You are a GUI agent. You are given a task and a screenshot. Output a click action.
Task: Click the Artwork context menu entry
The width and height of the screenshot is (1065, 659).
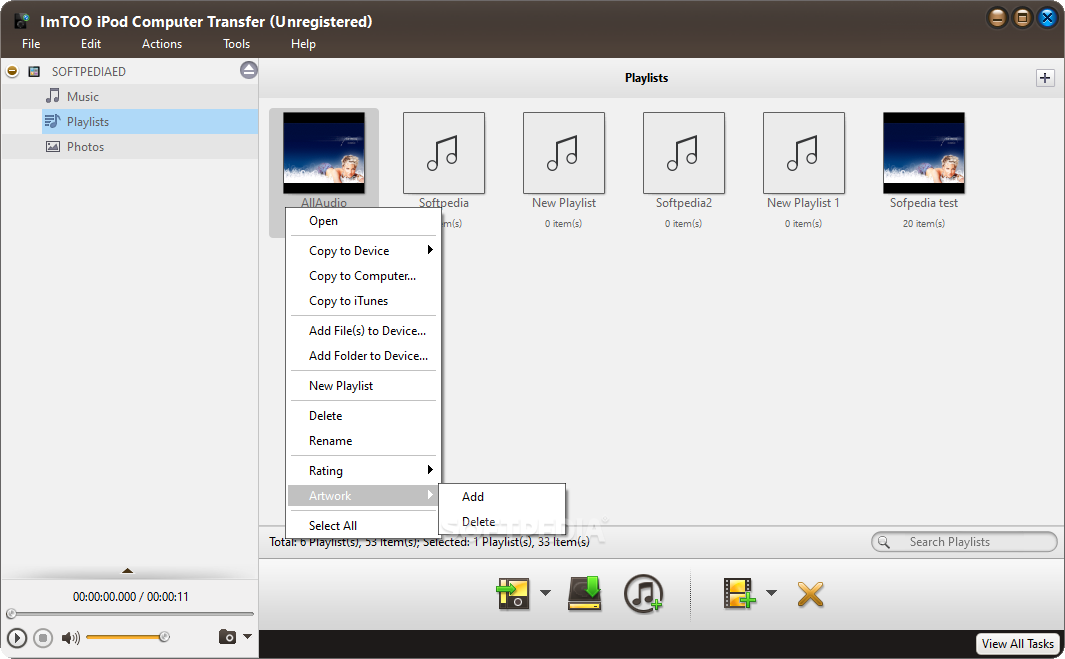pos(363,496)
